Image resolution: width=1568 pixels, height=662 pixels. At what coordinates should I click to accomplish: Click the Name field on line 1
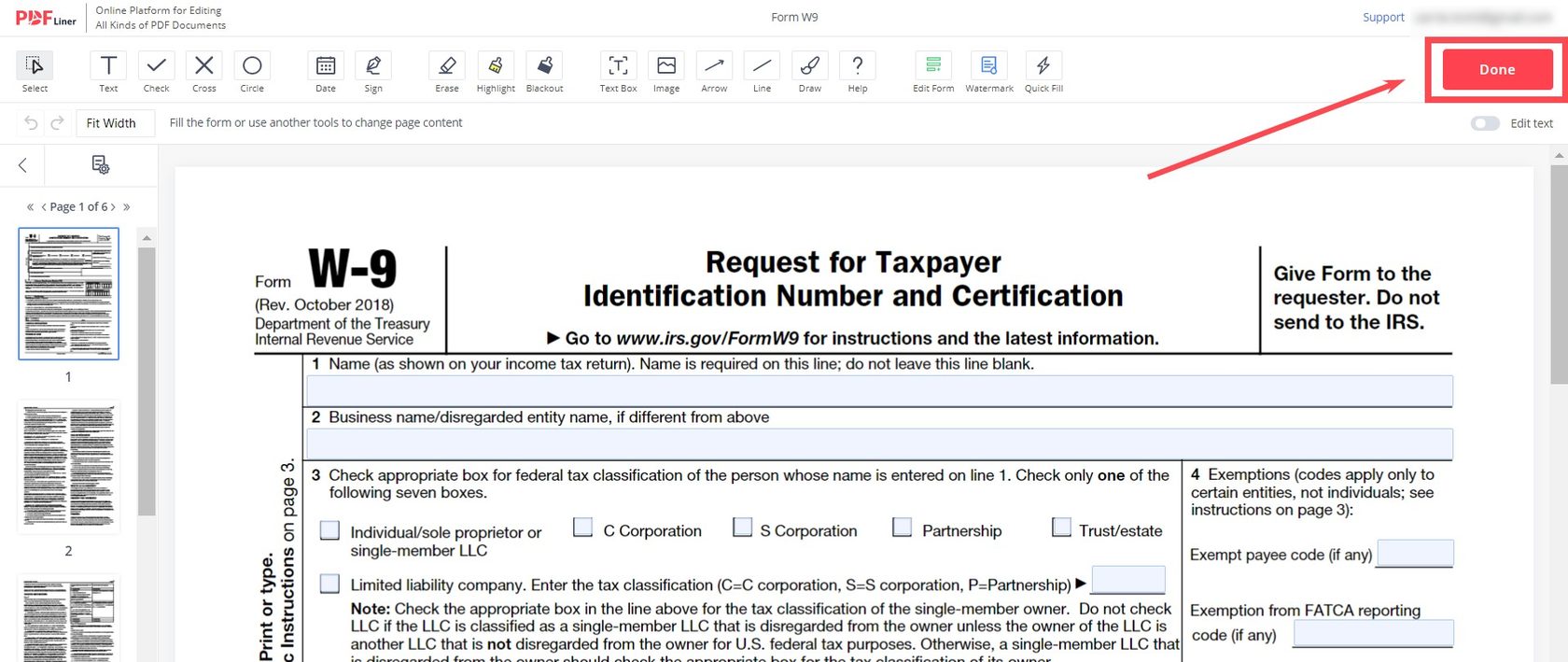point(879,391)
